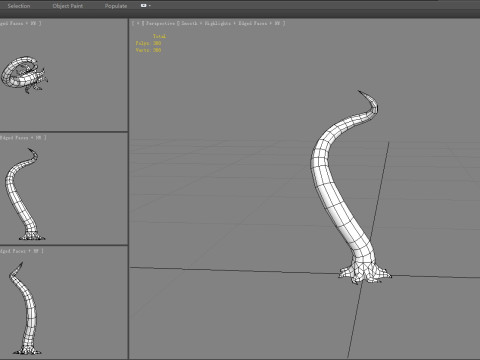480x360 pixels.
Task: Toggle the ribbon minimize icon
Action: tap(144, 6)
